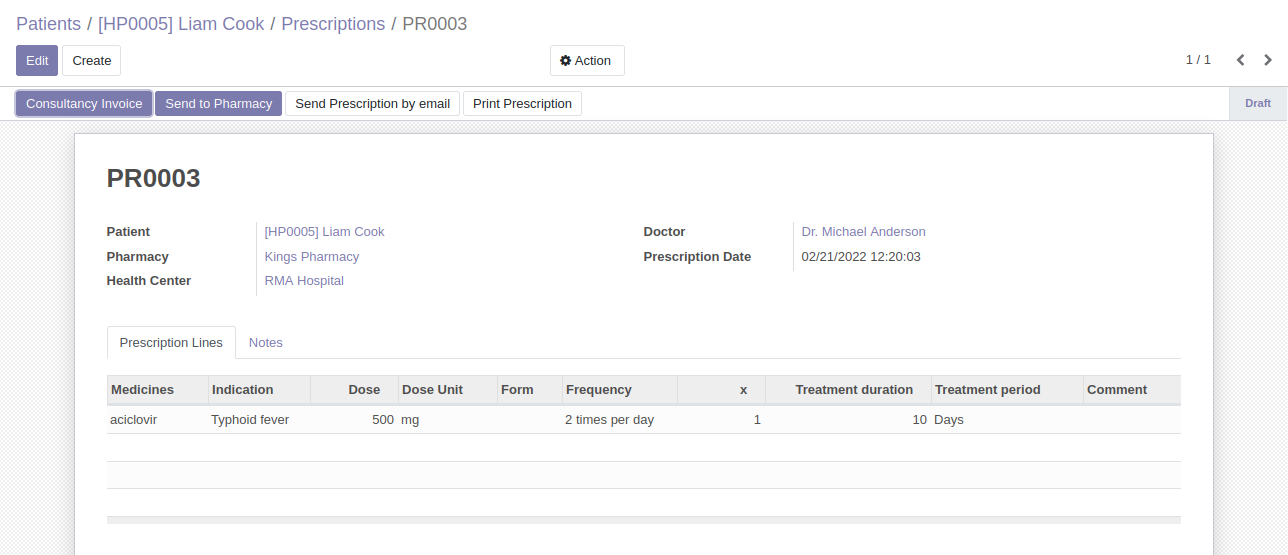Click the Create button
The height and width of the screenshot is (555, 1288).
pos(92,60)
